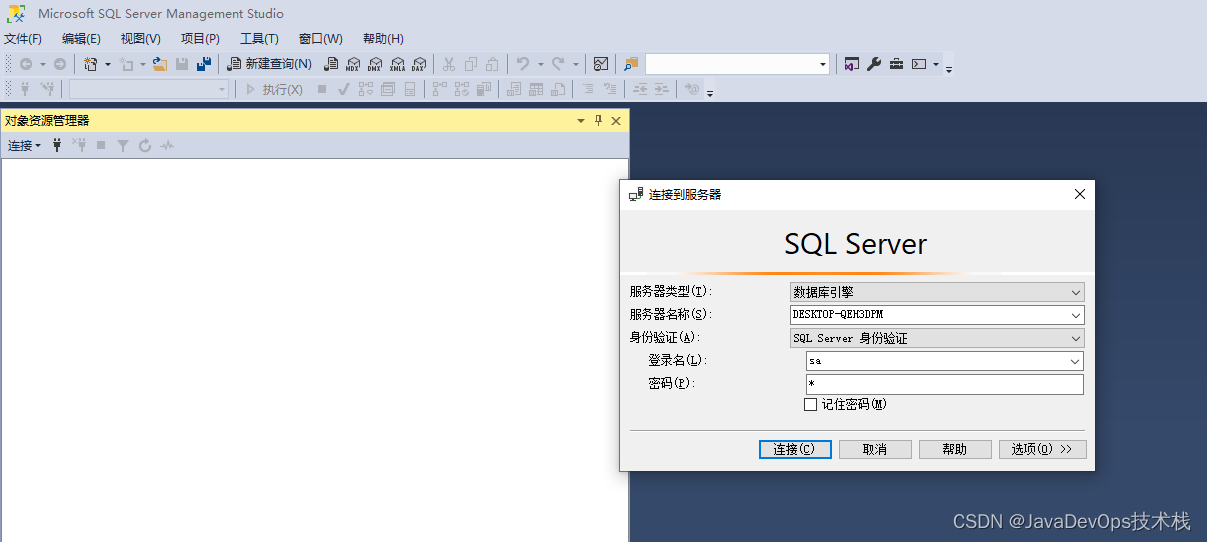The height and width of the screenshot is (542, 1207).
Task: Open the 工具(T) menu
Action: coord(259,39)
